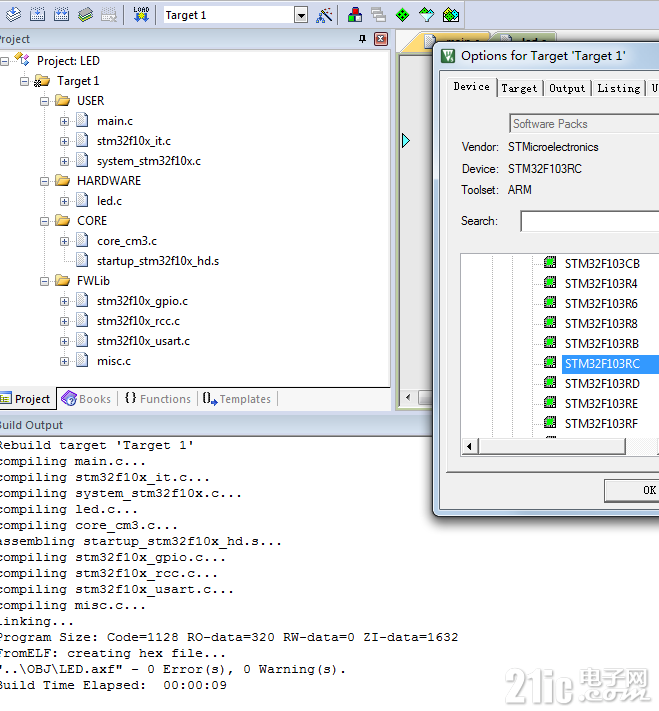Expand the misc.c node
The image size is (659, 711).
64,361
